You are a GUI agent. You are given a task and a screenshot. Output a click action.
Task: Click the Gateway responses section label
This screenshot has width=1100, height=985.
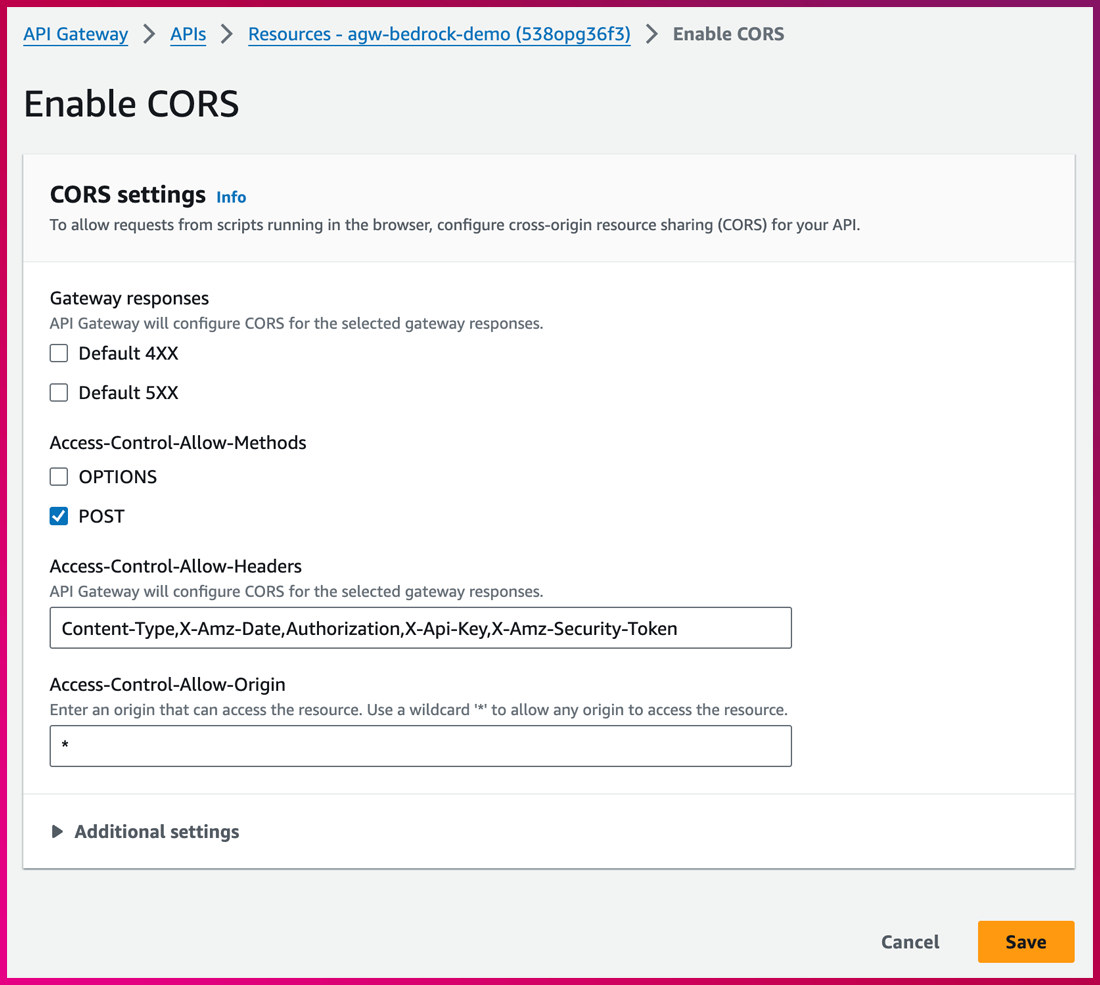point(129,298)
